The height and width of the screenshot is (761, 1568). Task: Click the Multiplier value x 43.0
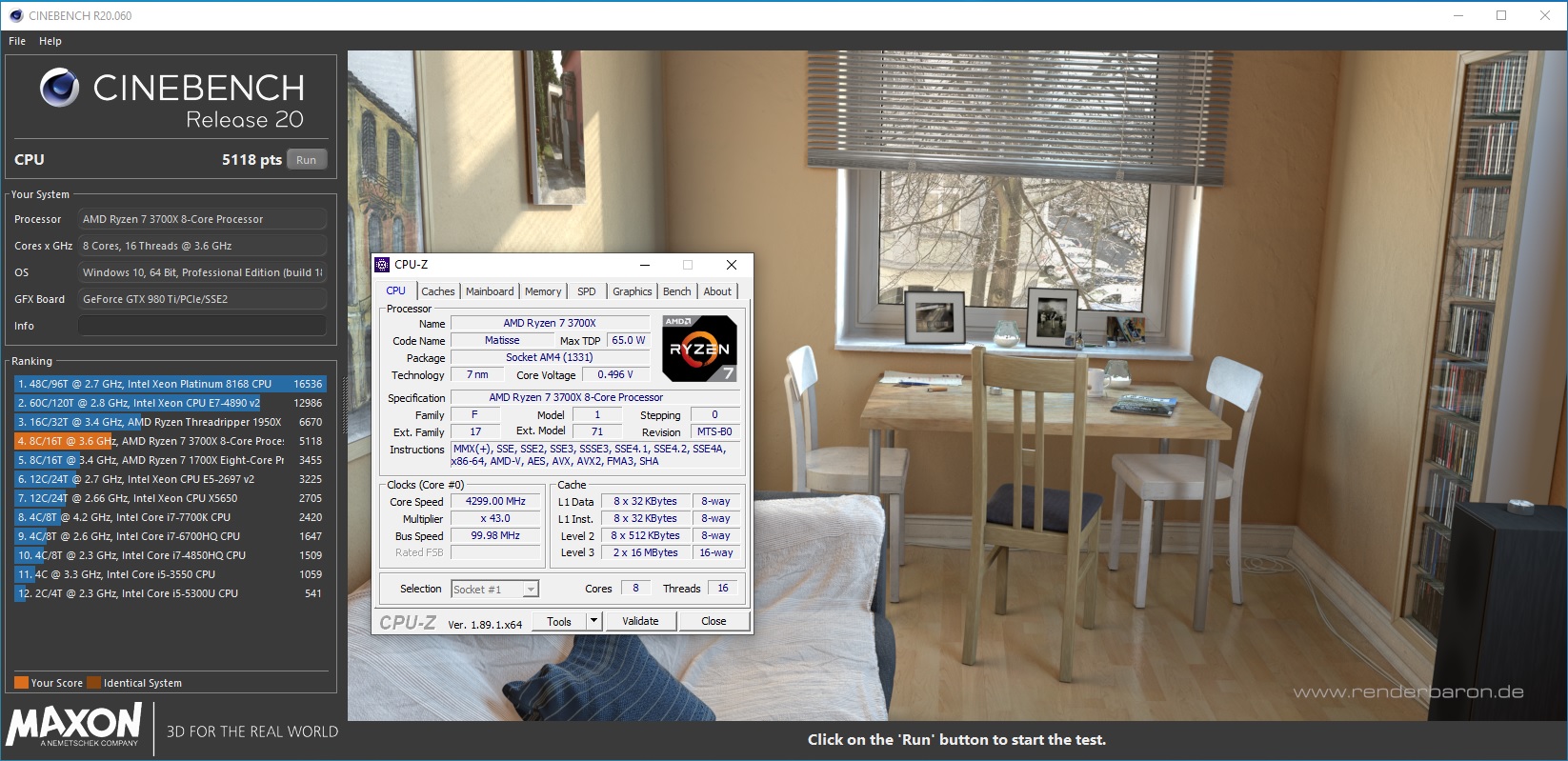[495, 518]
